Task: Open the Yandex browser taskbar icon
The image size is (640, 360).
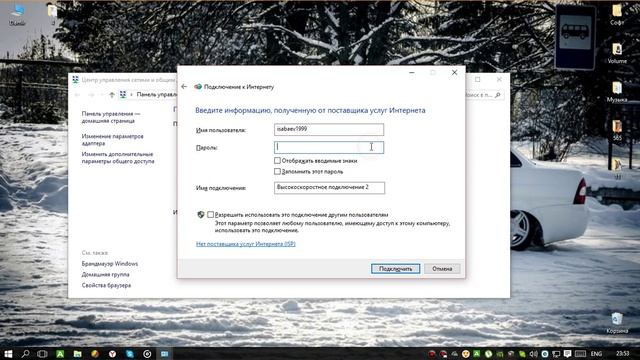Action: click(112, 353)
